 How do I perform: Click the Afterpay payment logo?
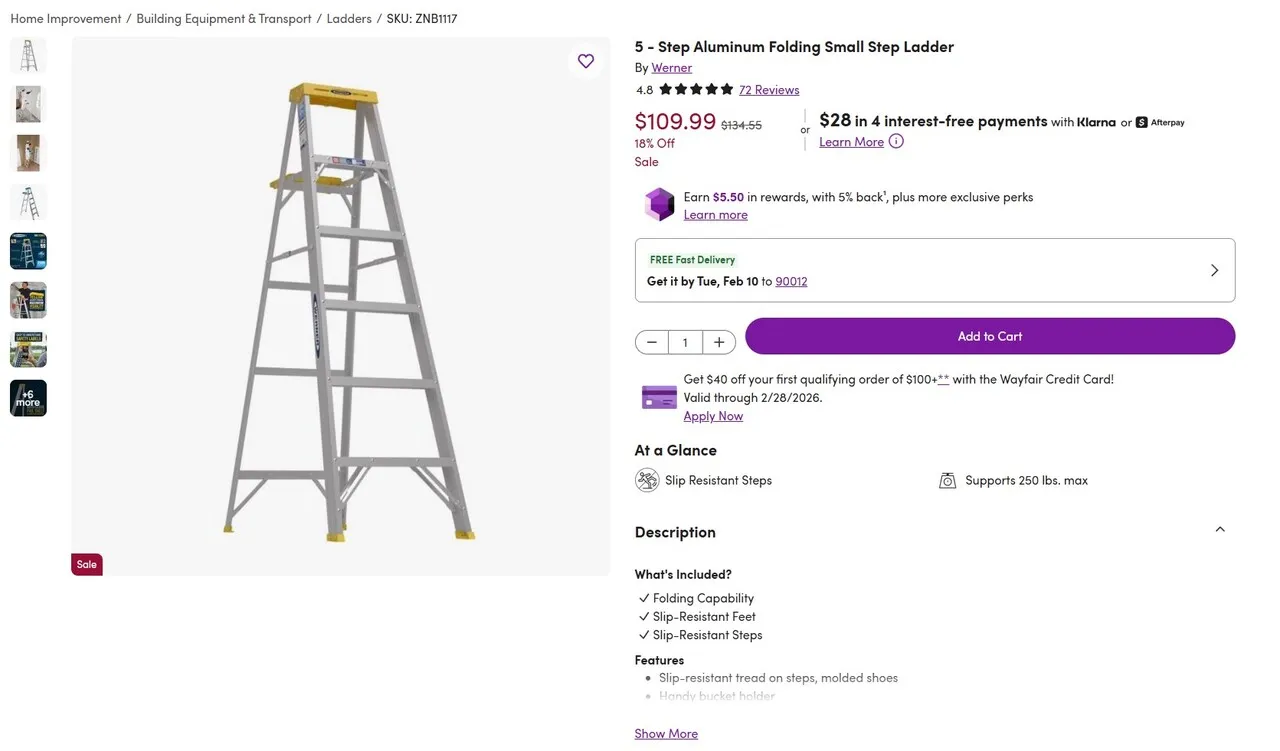click(1162, 122)
